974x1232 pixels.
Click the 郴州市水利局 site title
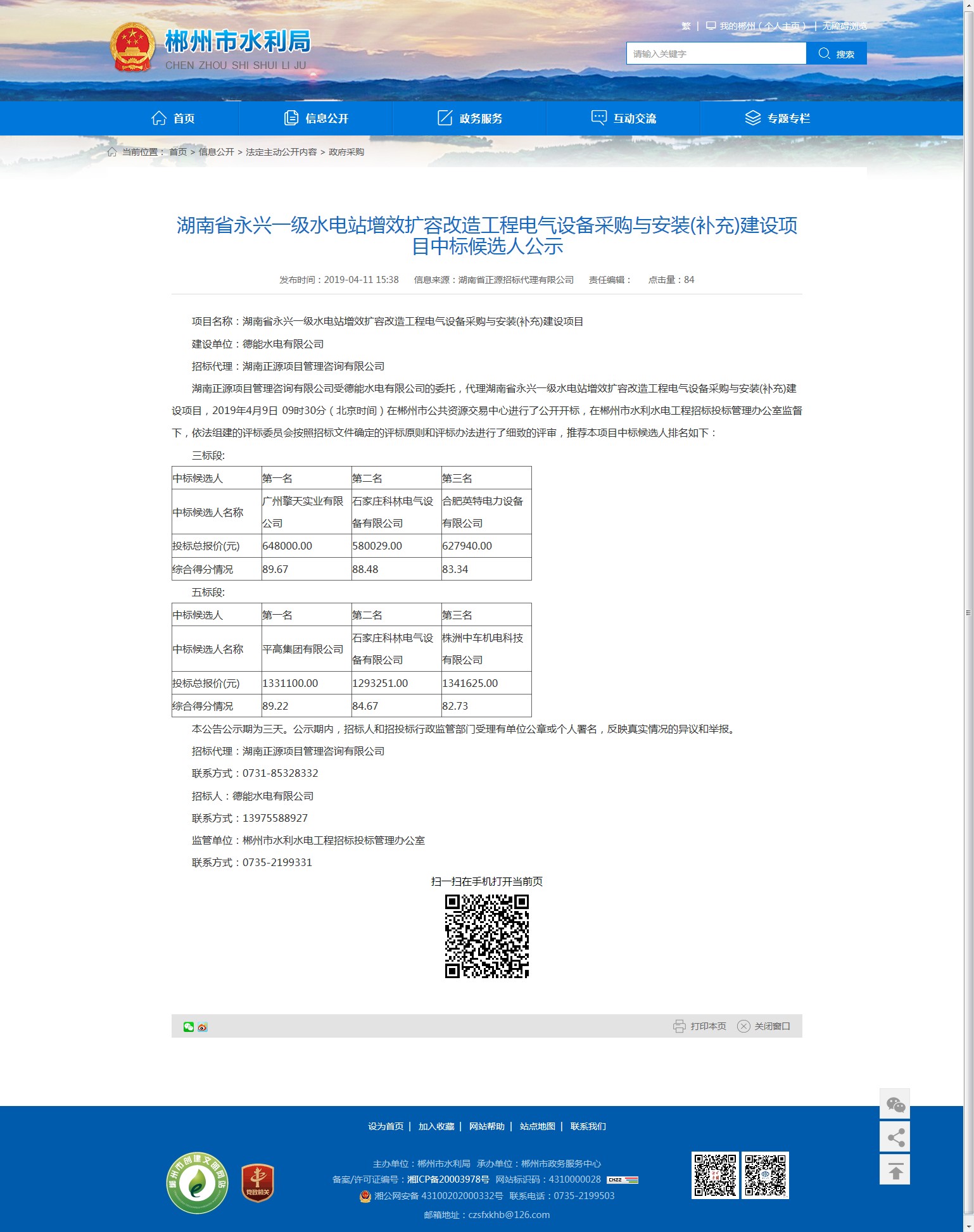coord(237,42)
